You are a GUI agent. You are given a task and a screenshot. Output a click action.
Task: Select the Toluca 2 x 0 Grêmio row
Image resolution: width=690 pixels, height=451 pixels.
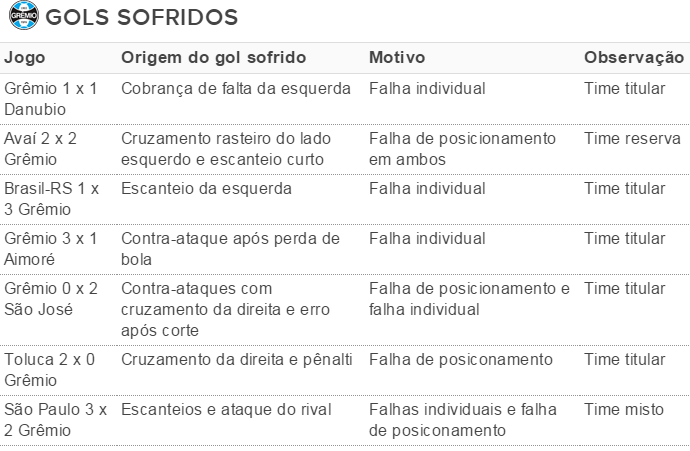345,370
